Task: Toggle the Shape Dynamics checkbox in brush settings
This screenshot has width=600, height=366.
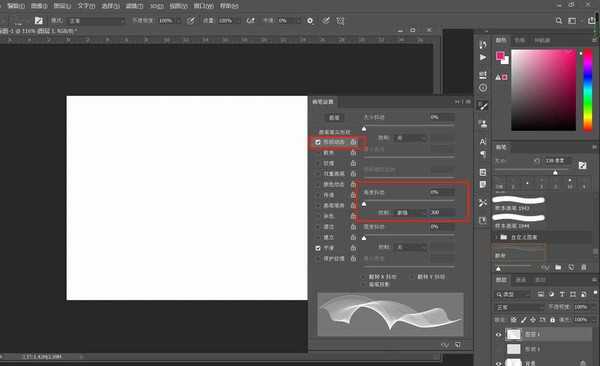Action: click(318, 142)
